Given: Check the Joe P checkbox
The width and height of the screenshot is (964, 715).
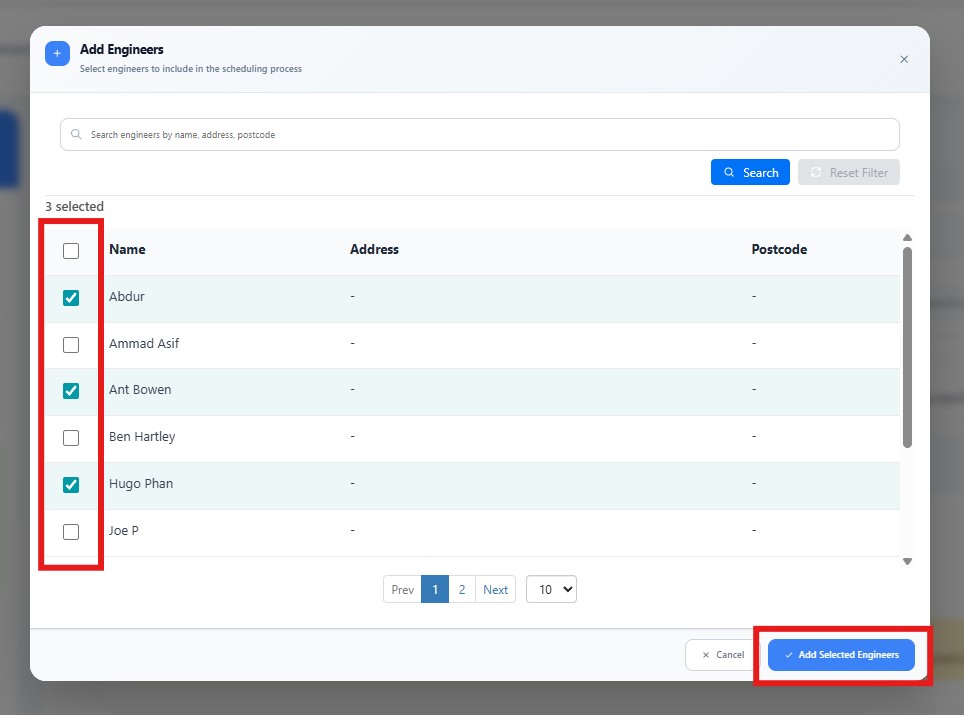Looking at the screenshot, I should pyautogui.click(x=71, y=531).
